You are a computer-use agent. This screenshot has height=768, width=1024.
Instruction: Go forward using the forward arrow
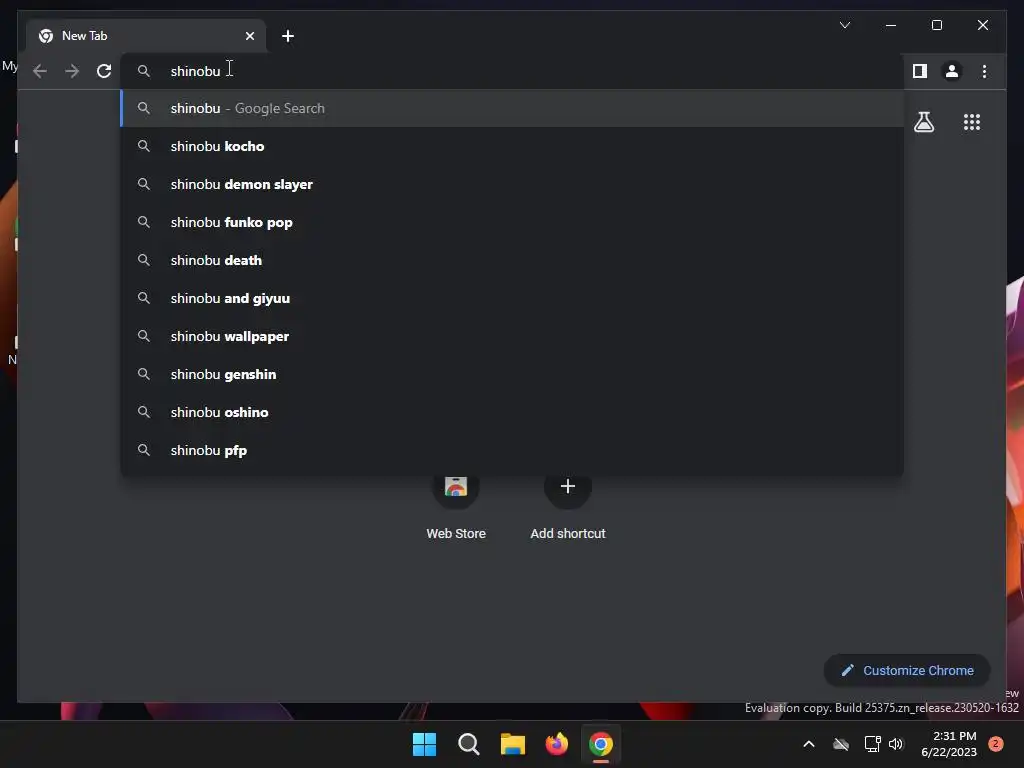point(72,71)
